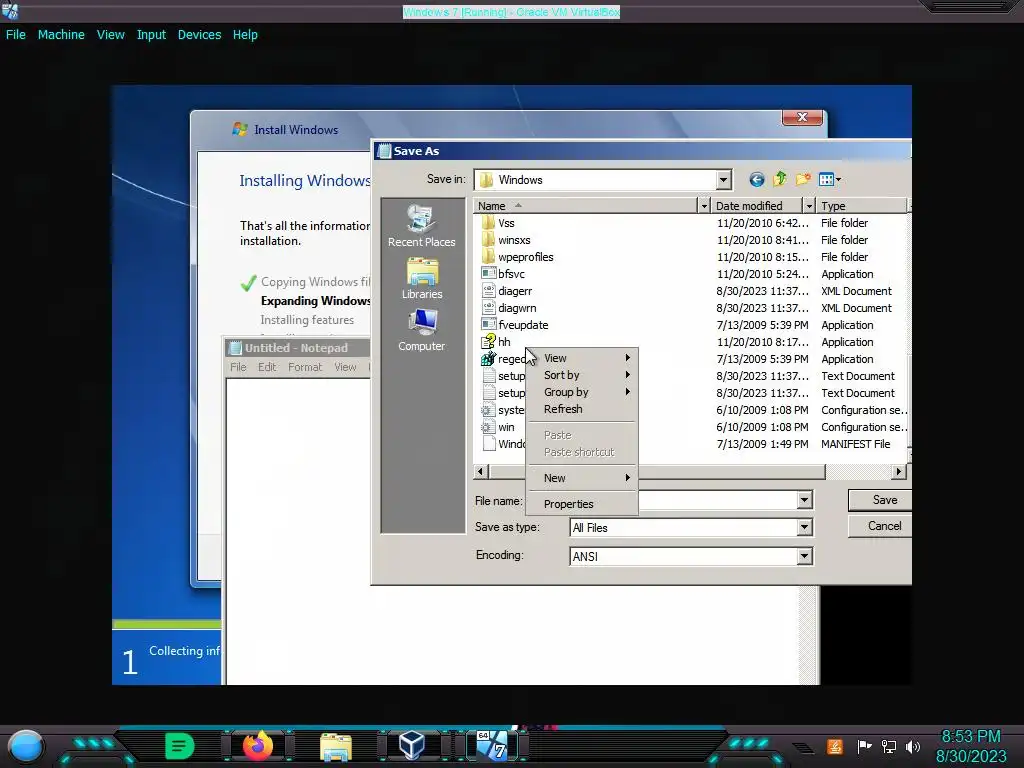This screenshot has width=1024, height=768.
Task: Click the horizontal scrollbar left arrow
Action: pyautogui.click(x=481, y=472)
